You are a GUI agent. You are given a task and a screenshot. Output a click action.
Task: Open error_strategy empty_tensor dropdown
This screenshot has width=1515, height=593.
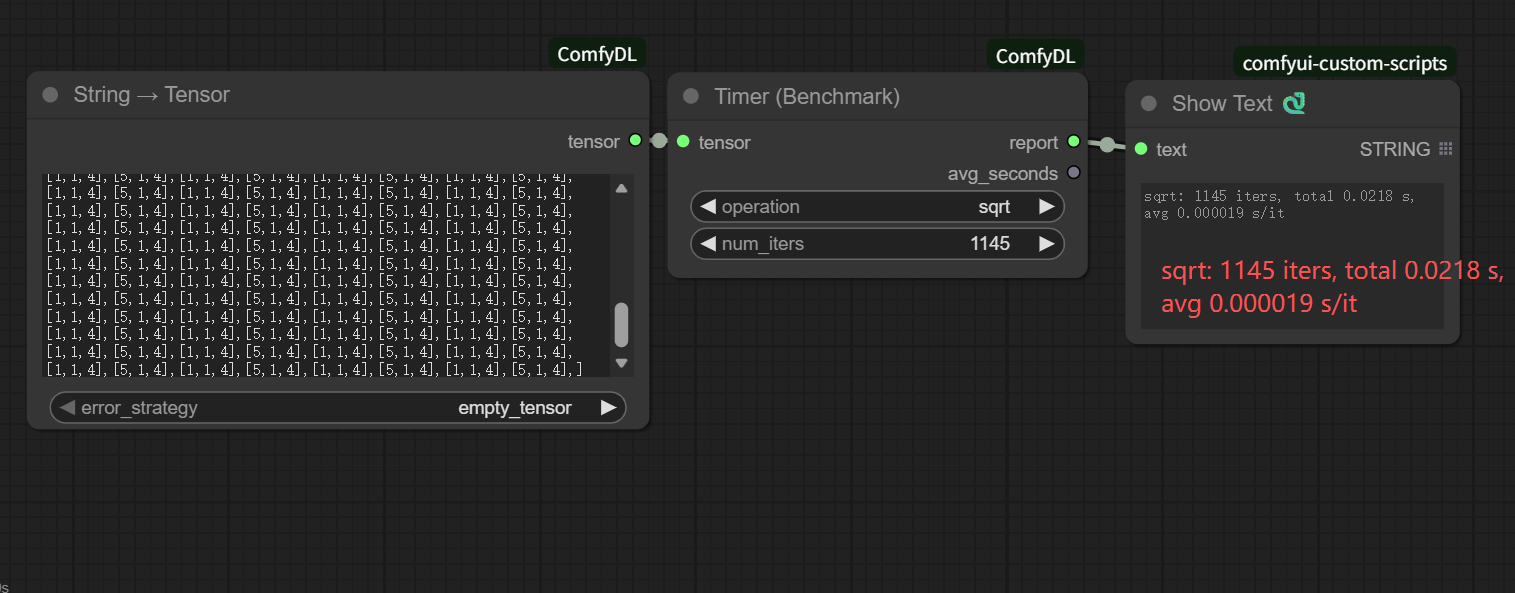(x=338, y=408)
